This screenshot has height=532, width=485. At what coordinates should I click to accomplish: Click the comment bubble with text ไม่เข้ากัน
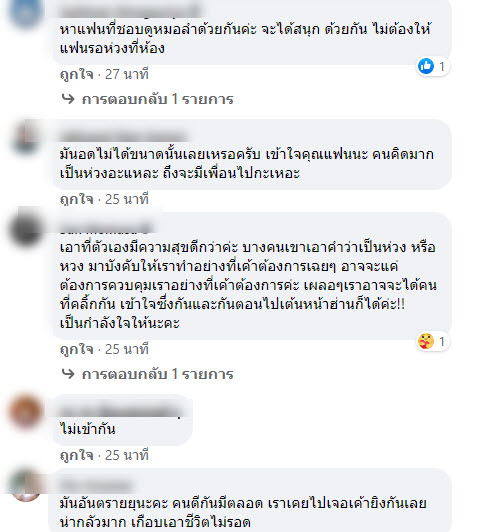(123, 420)
